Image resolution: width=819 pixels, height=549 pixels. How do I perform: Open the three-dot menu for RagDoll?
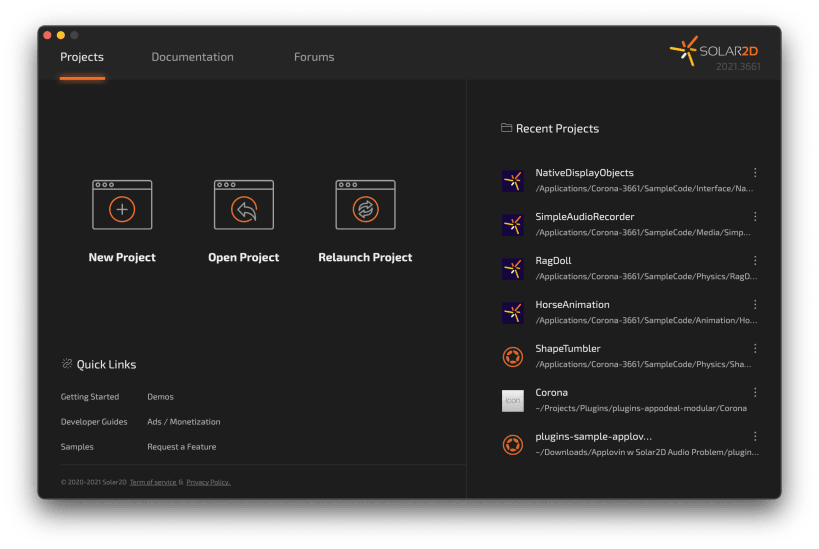click(755, 260)
